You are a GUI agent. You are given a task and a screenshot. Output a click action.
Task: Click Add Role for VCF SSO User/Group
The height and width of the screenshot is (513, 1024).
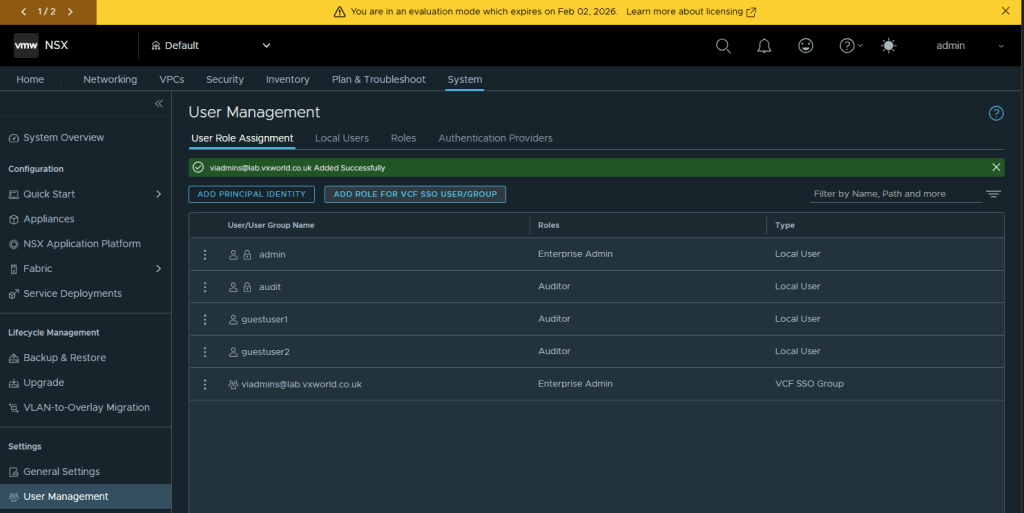415,194
